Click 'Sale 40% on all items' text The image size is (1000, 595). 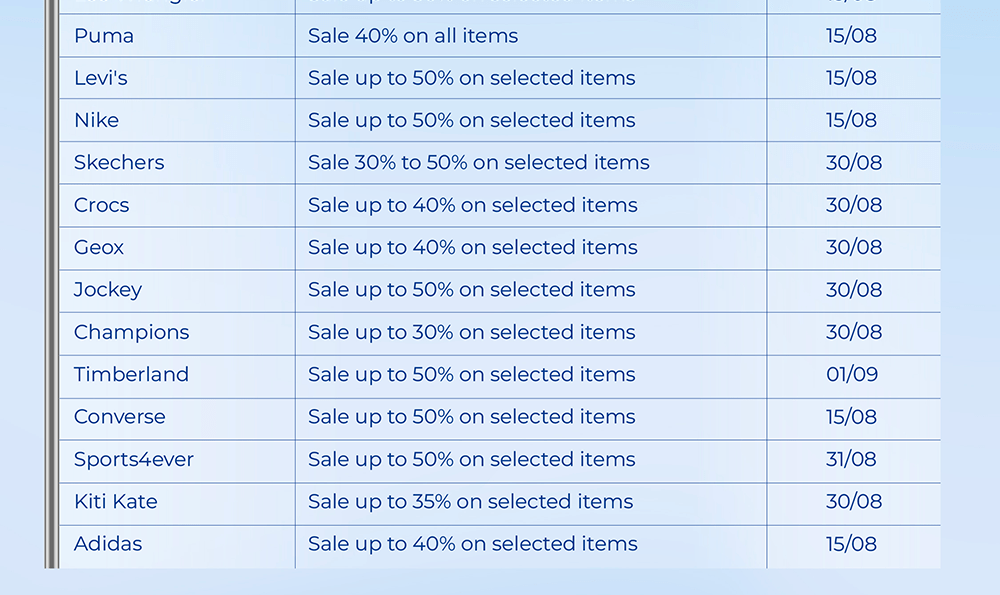pyautogui.click(x=413, y=36)
